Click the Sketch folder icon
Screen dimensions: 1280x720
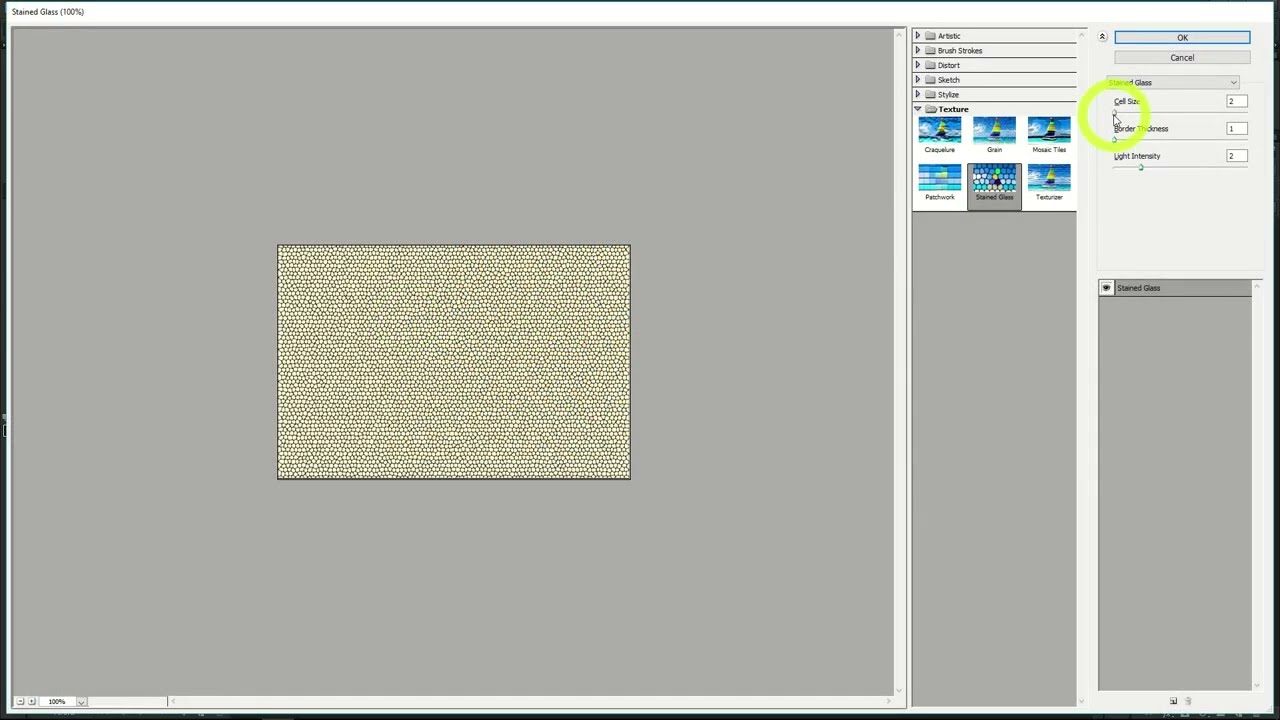[930, 80]
